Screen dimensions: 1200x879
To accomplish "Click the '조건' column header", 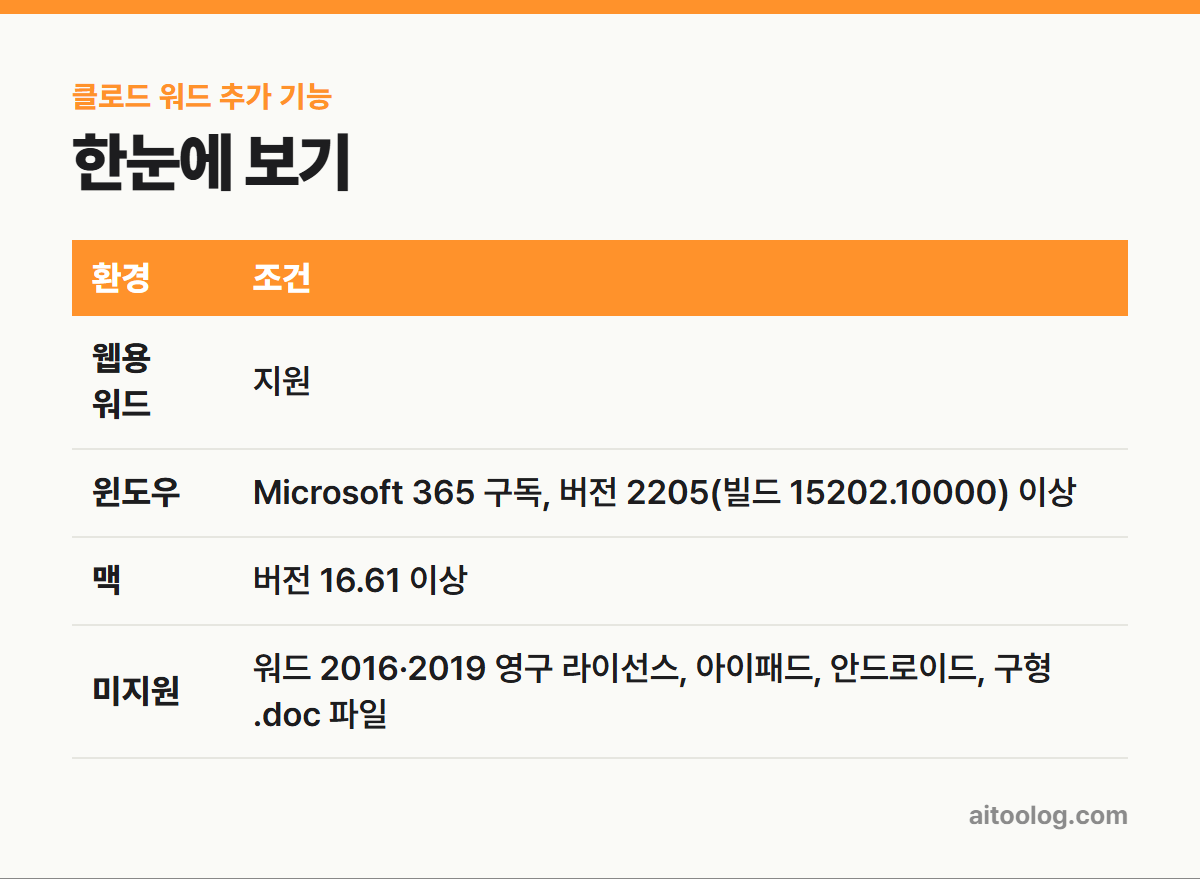I will (282, 278).
